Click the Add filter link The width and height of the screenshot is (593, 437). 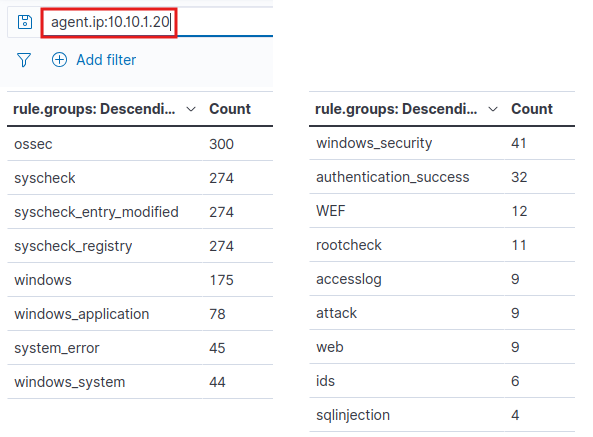[106, 60]
